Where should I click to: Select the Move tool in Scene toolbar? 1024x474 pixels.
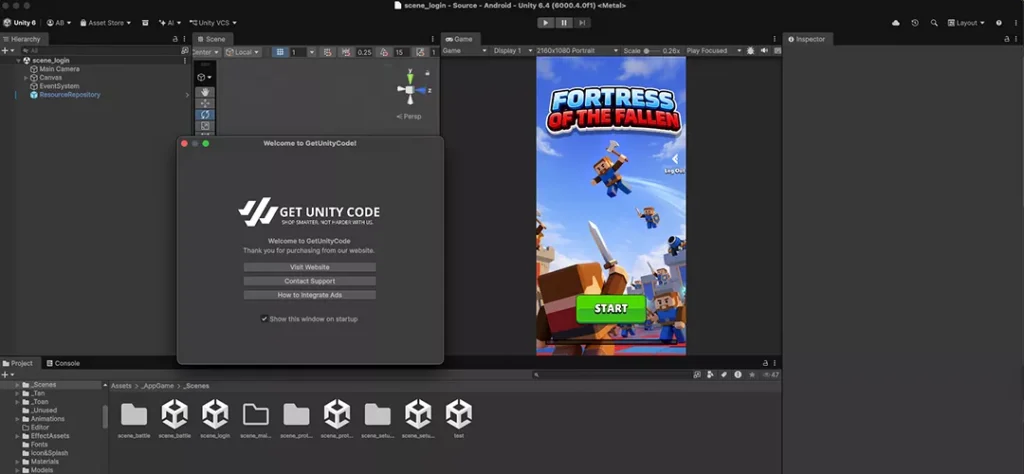(205, 103)
